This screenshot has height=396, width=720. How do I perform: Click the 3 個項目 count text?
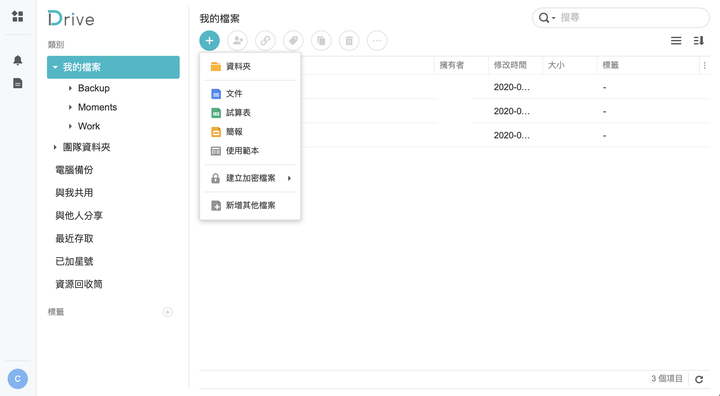pos(667,379)
